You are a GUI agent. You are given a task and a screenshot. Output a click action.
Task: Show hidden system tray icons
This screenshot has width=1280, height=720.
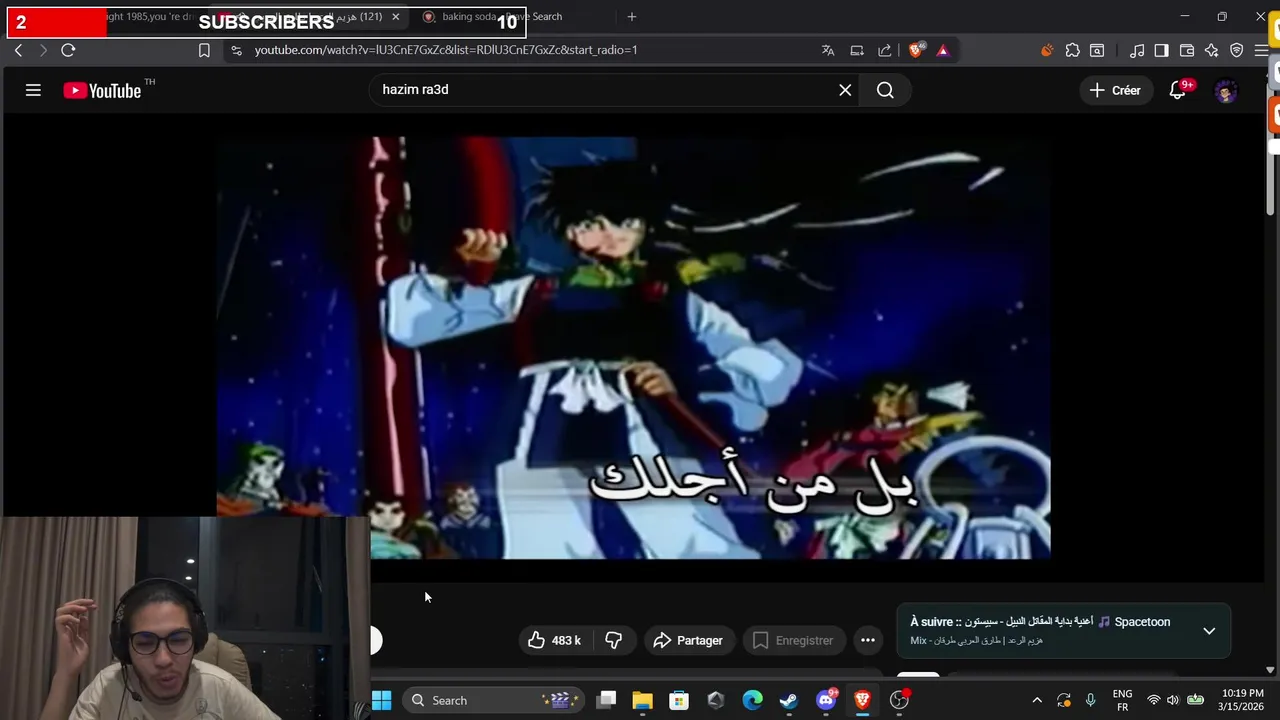coord(1037,700)
